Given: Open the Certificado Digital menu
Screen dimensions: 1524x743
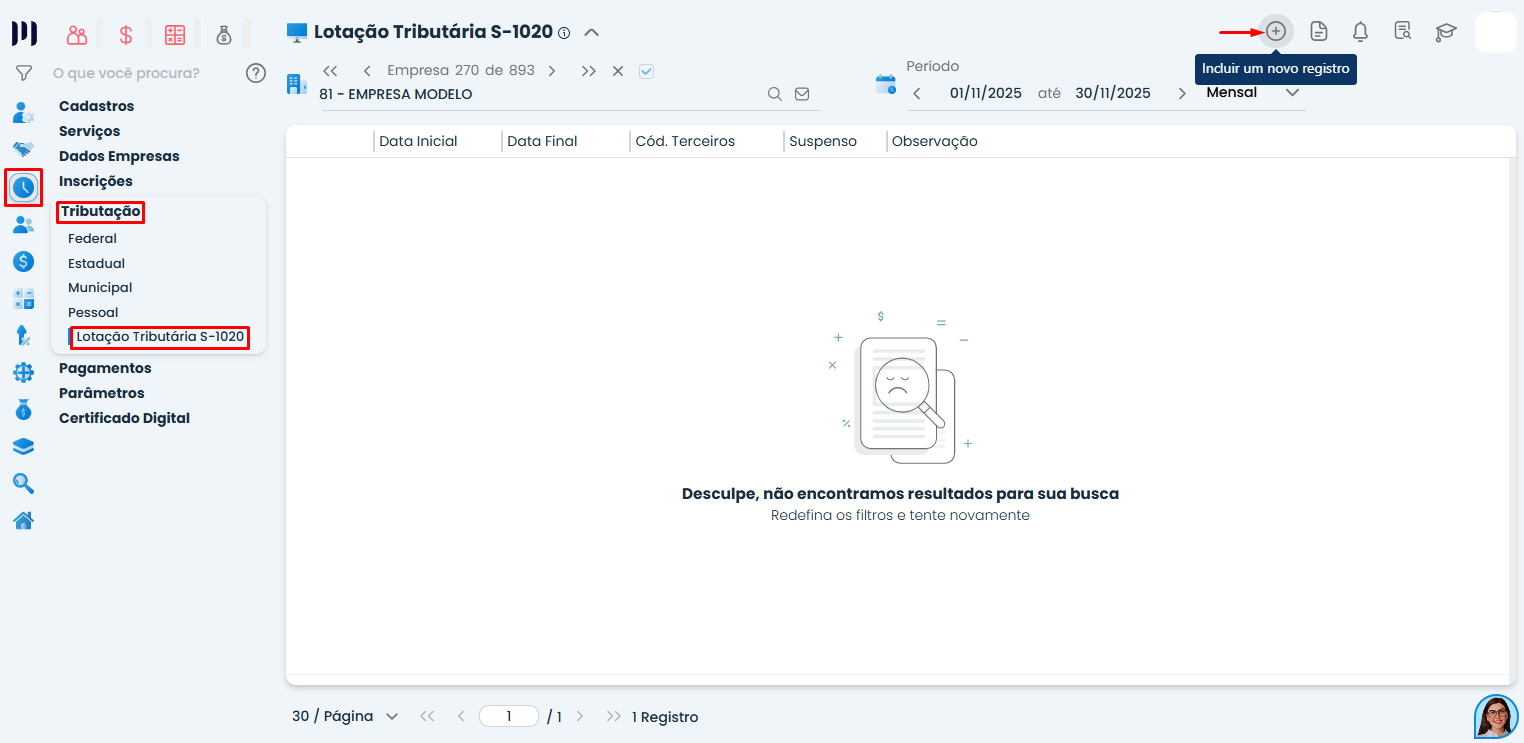Looking at the screenshot, I should [x=124, y=418].
